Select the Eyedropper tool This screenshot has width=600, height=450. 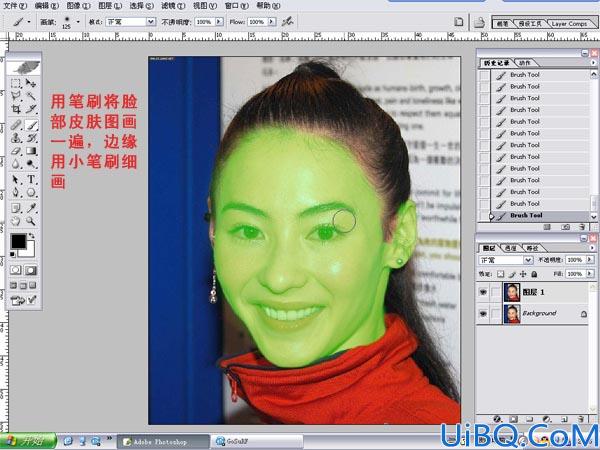pyautogui.click(x=31, y=208)
